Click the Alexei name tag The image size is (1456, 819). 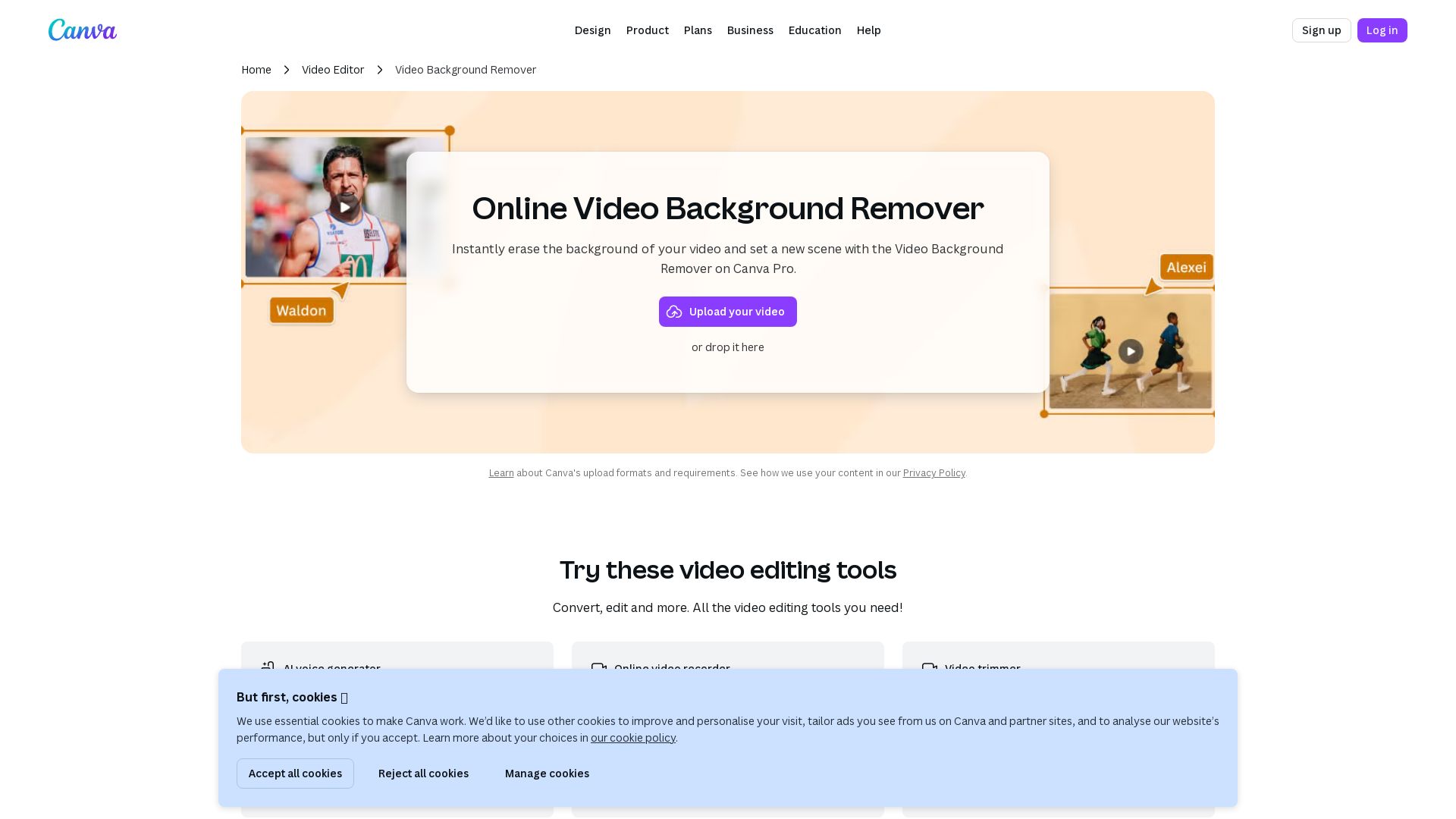[x=1186, y=267]
